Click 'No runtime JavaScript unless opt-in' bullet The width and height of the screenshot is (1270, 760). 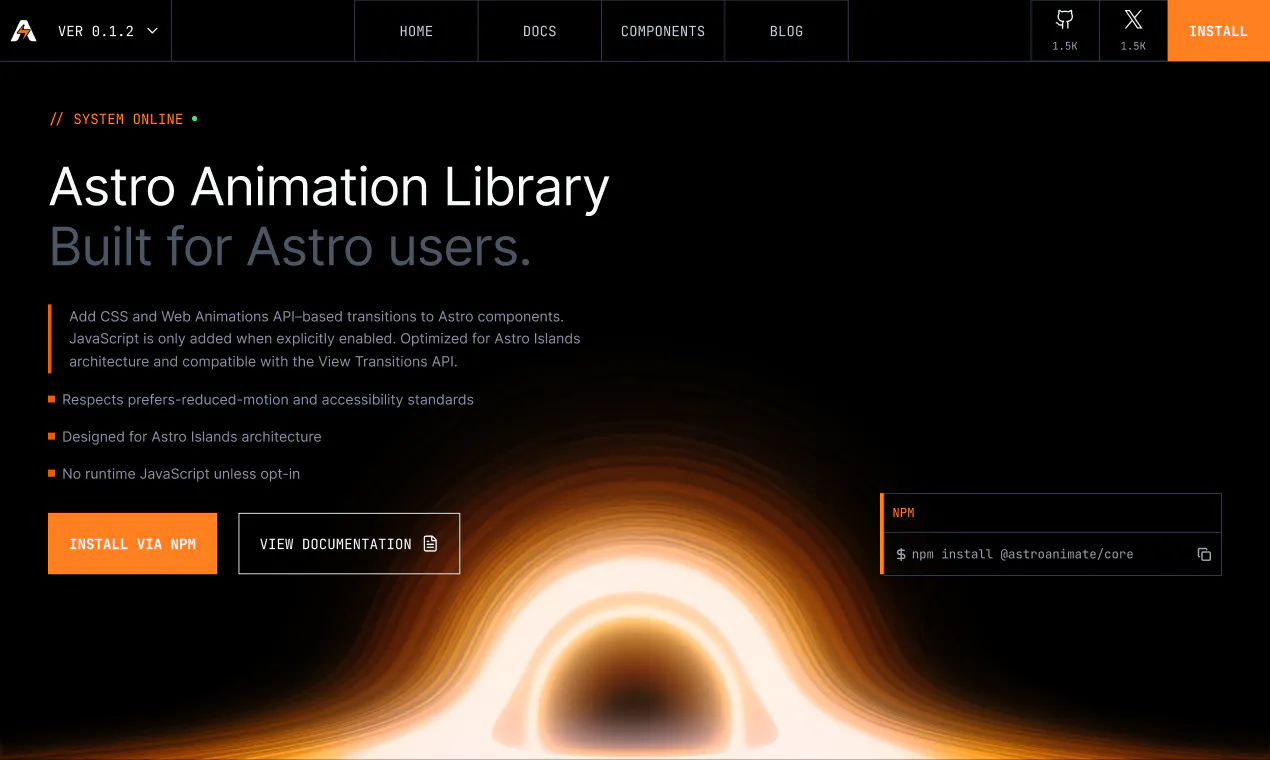[180, 473]
